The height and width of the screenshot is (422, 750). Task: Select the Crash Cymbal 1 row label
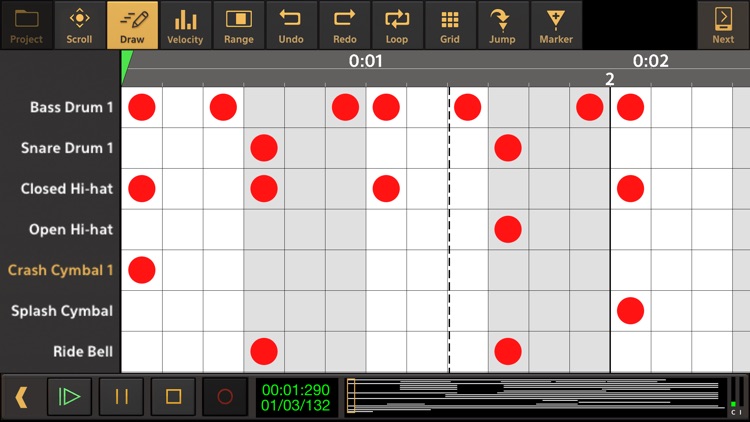(x=60, y=270)
